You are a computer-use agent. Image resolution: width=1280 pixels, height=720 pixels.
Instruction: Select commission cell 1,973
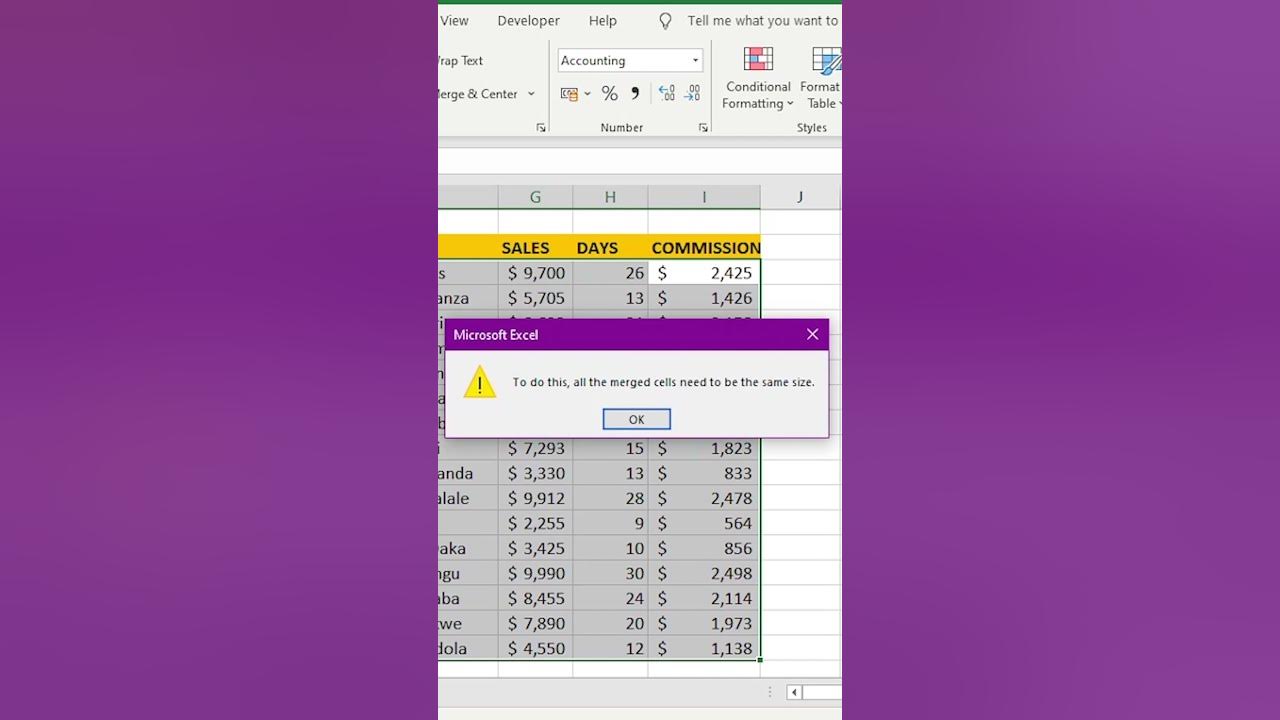tap(704, 623)
